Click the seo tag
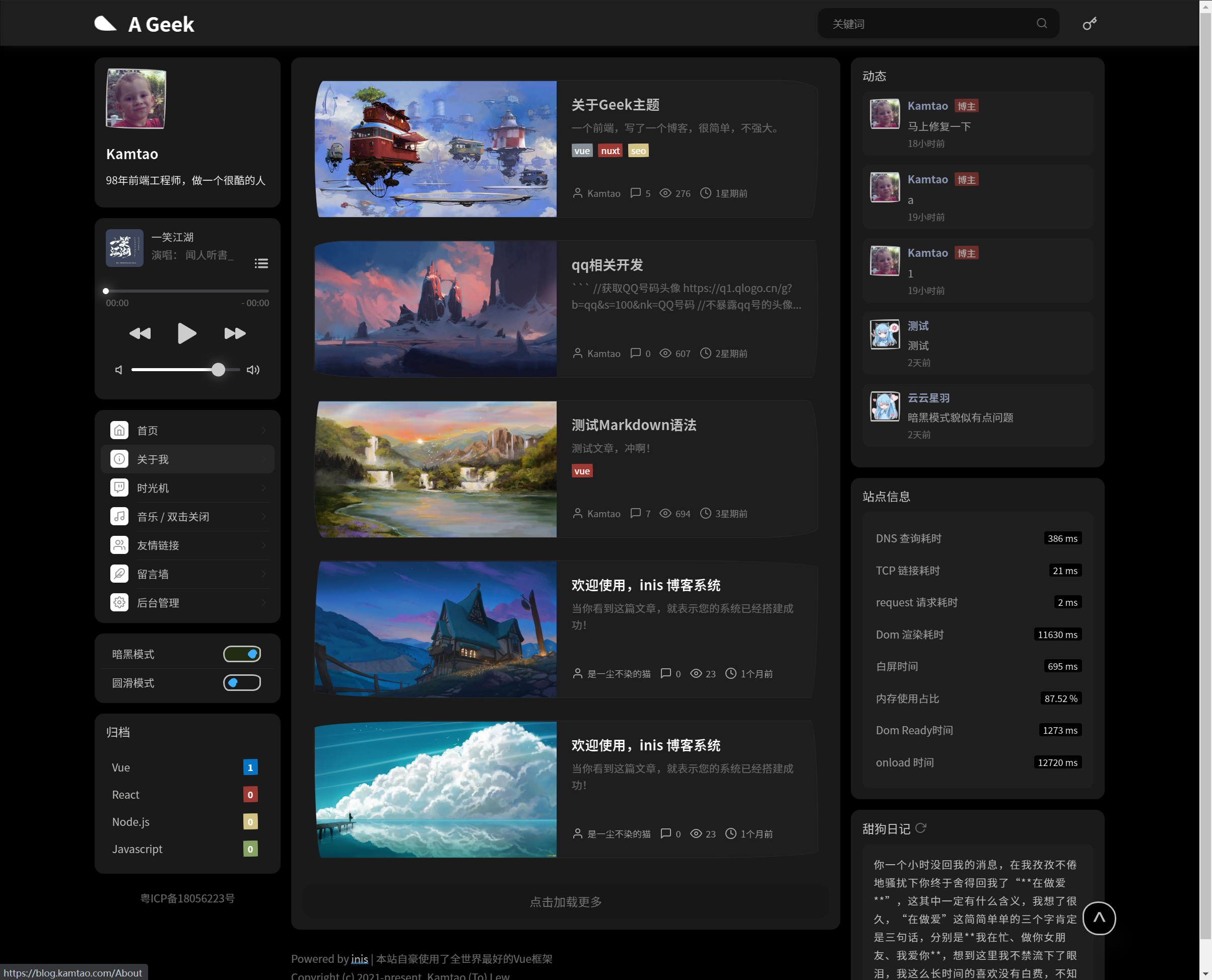The image size is (1212, 980). click(x=638, y=151)
